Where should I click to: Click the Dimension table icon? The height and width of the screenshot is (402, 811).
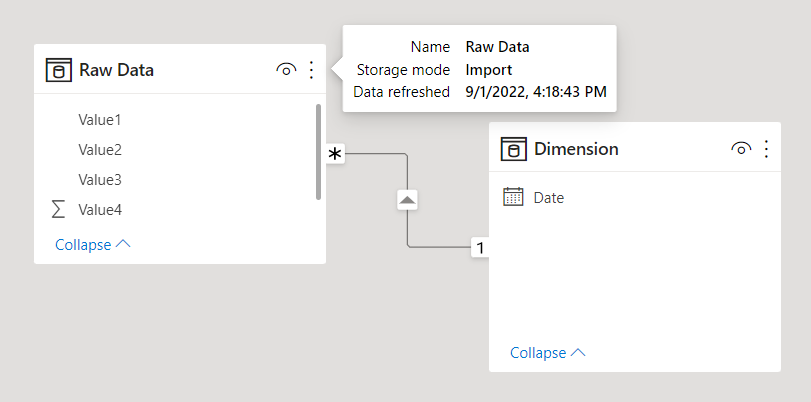click(x=514, y=149)
